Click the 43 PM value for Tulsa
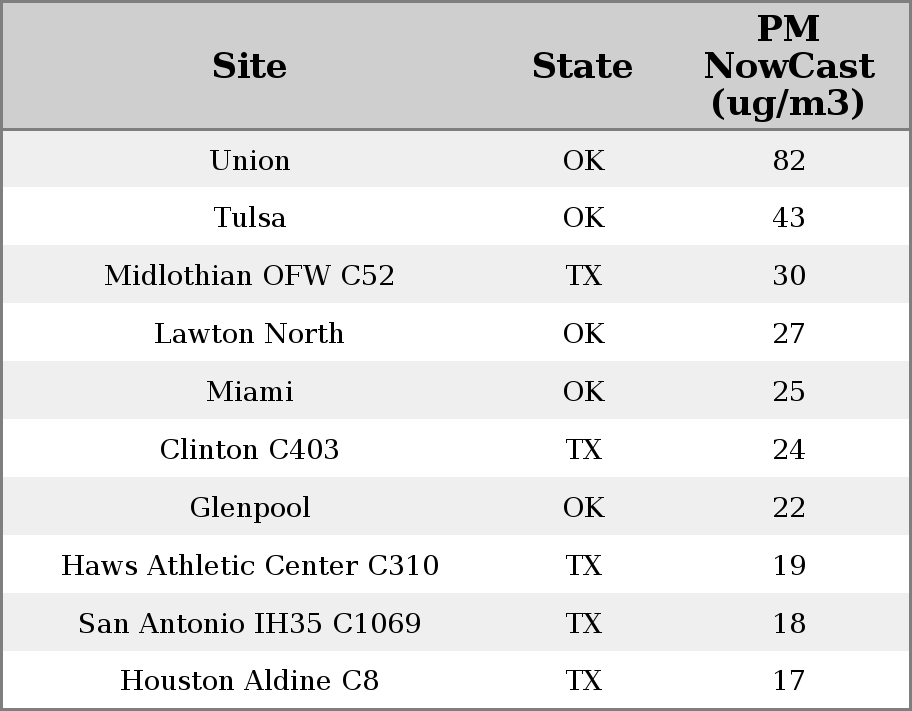Screen dimensions: 912x711 789,218
